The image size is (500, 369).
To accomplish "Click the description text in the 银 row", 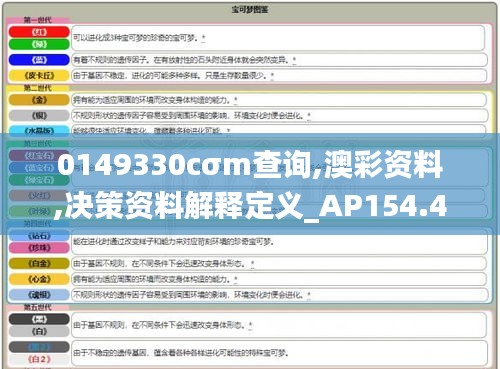I will [189, 115].
